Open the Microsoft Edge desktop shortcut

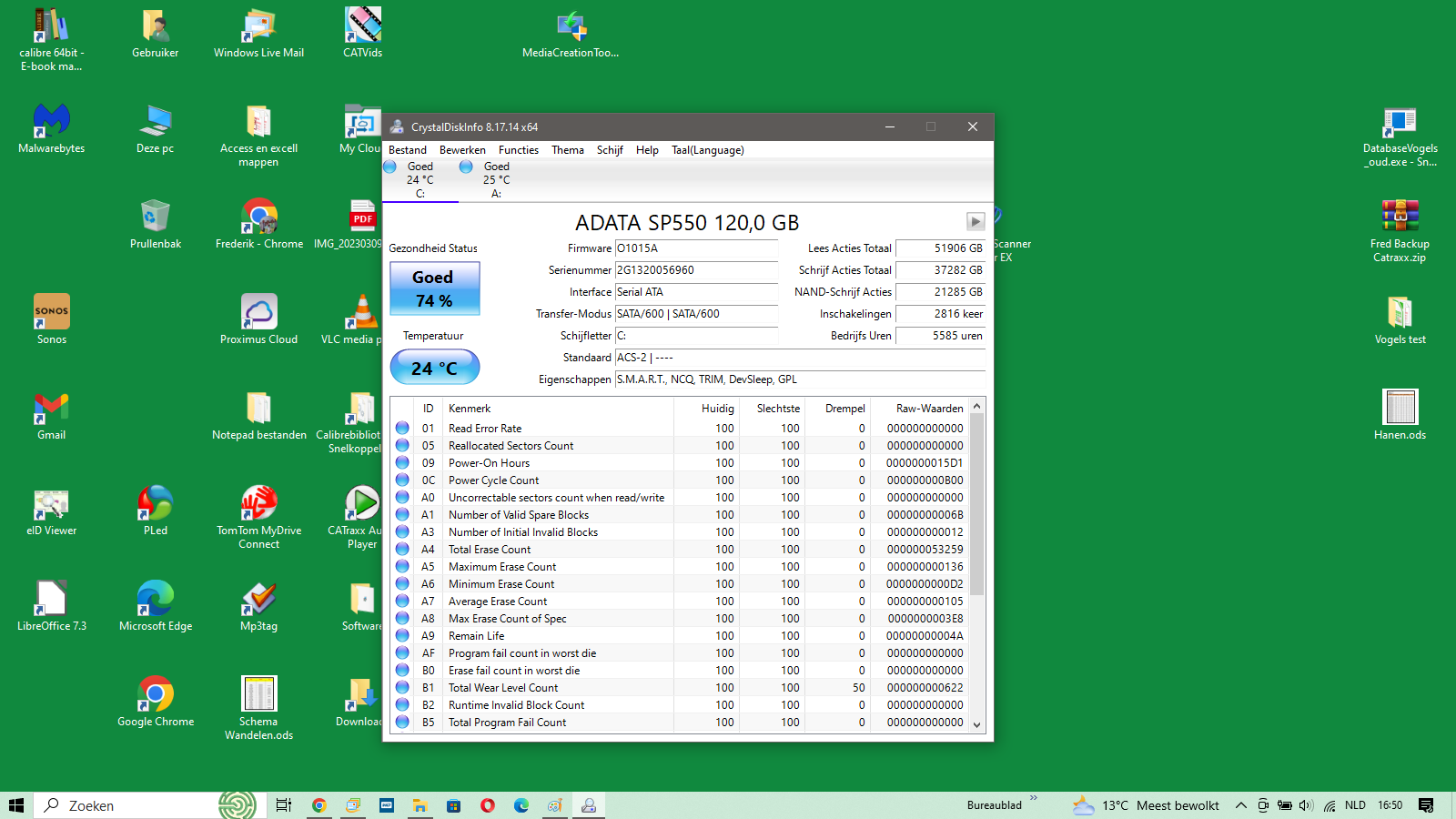point(156,607)
